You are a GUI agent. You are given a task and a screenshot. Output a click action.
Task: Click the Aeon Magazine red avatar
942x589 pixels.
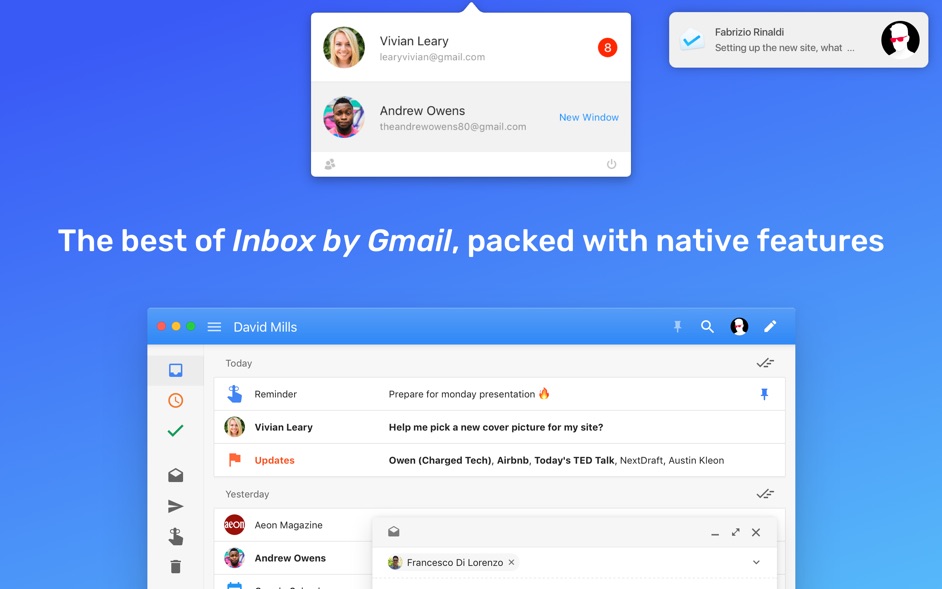[x=234, y=525]
